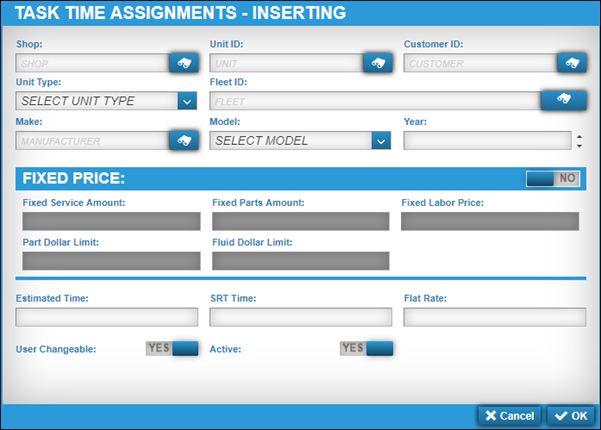Toggle the Fixed Price switch
The height and width of the screenshot is (430, 601).
click(x=553, y=178)
